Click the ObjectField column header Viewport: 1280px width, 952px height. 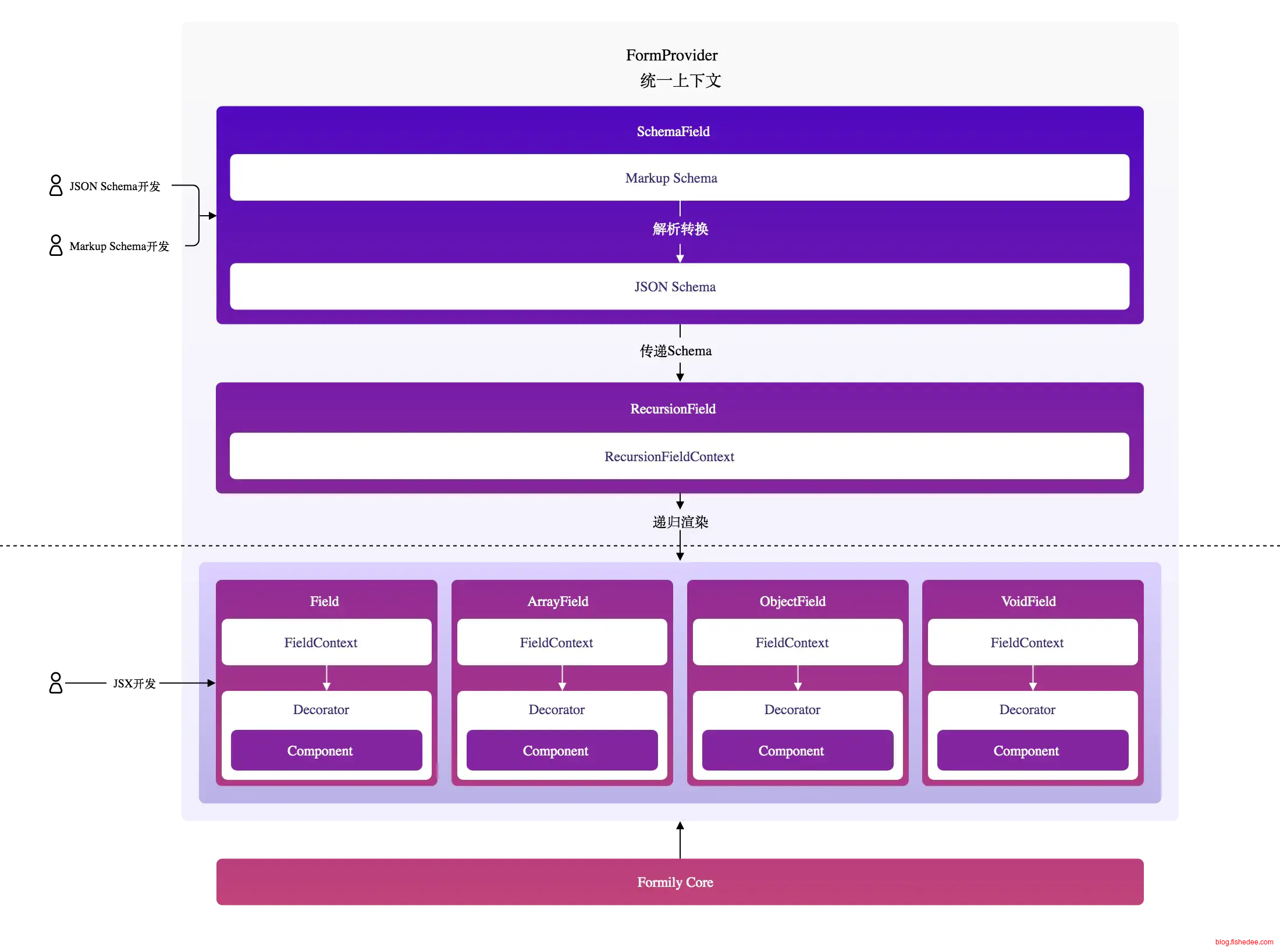(792, 601)
